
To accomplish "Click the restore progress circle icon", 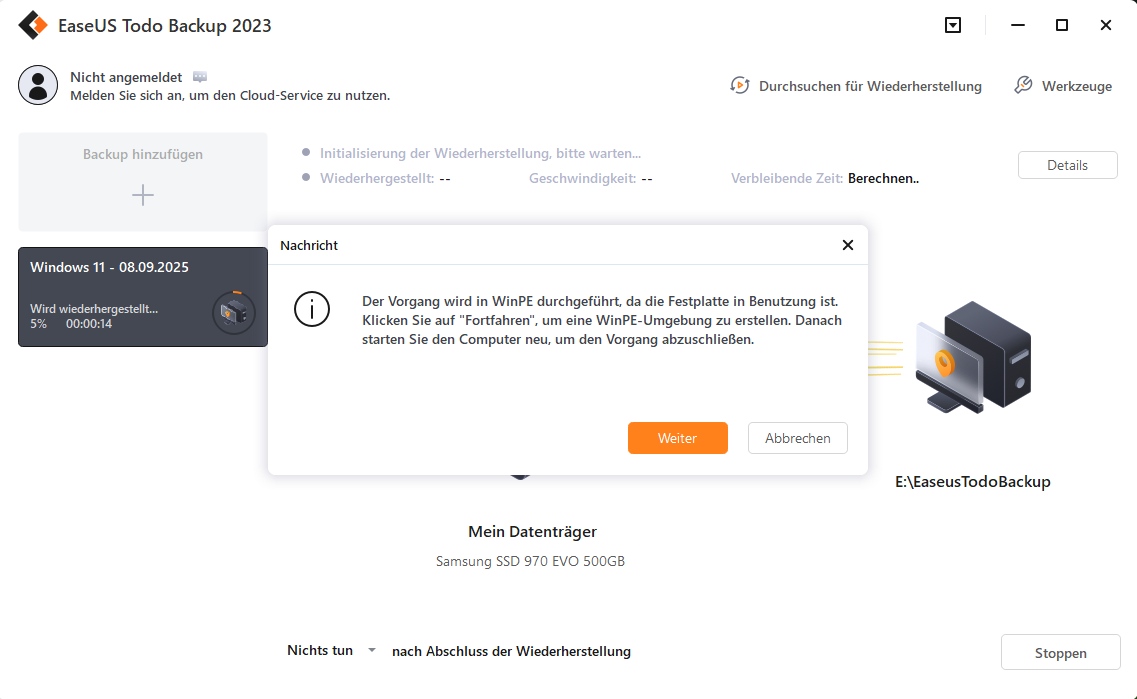I will [233, 313].
